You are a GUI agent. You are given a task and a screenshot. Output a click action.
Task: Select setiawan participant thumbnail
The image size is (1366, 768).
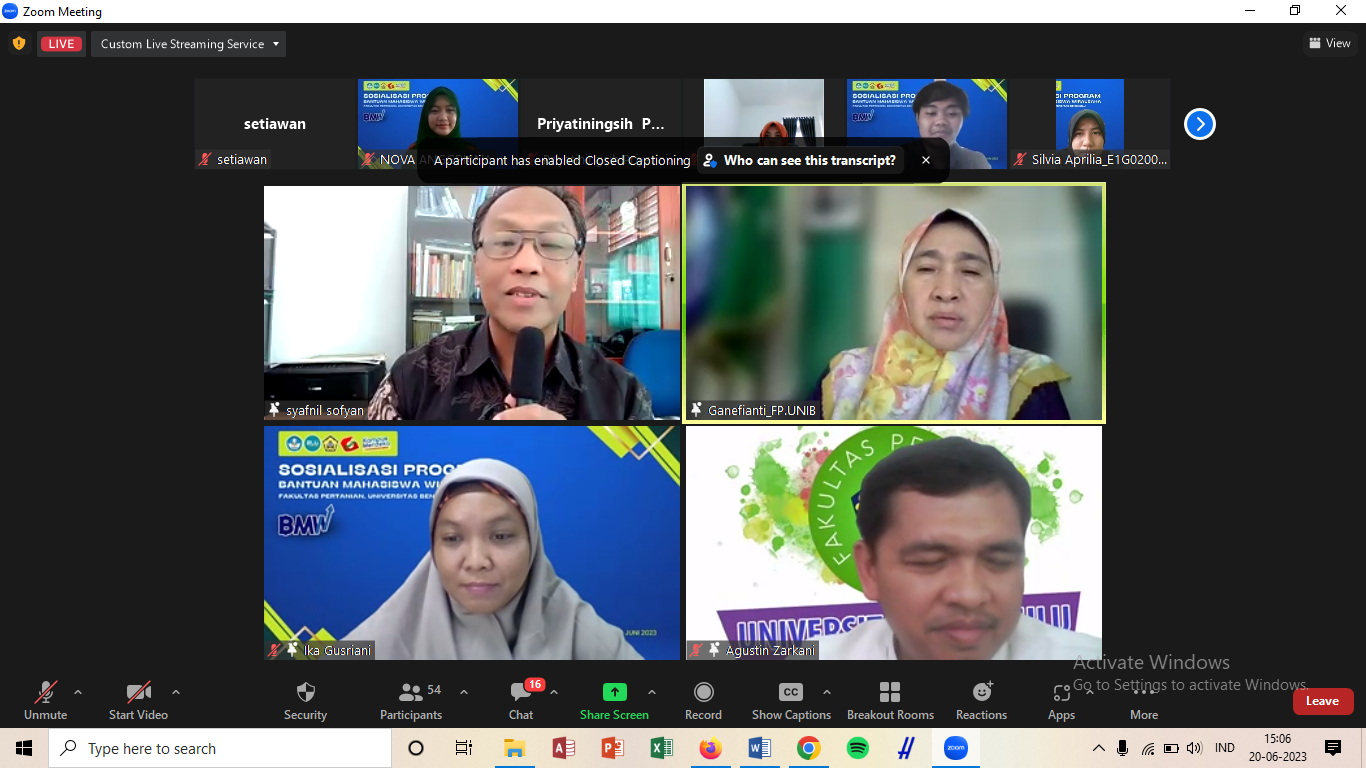pos(275,124)
